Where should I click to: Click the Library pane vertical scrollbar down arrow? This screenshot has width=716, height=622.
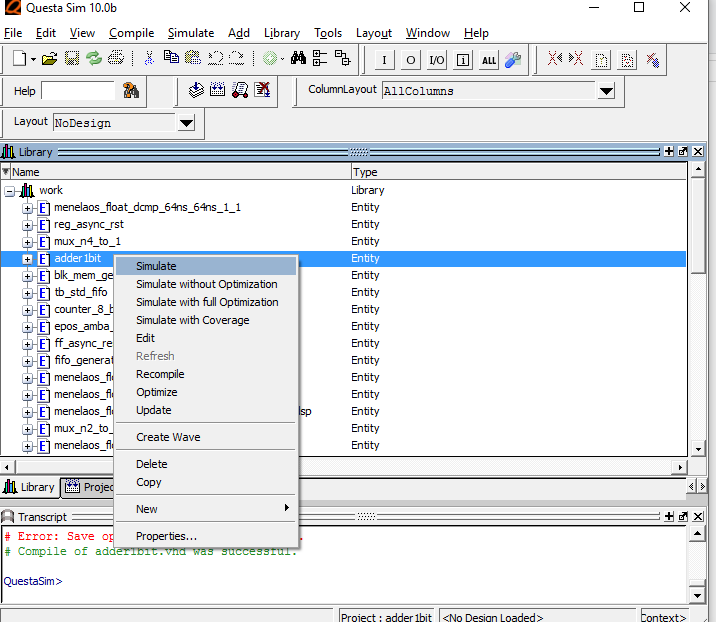click(x=698, y=449)
